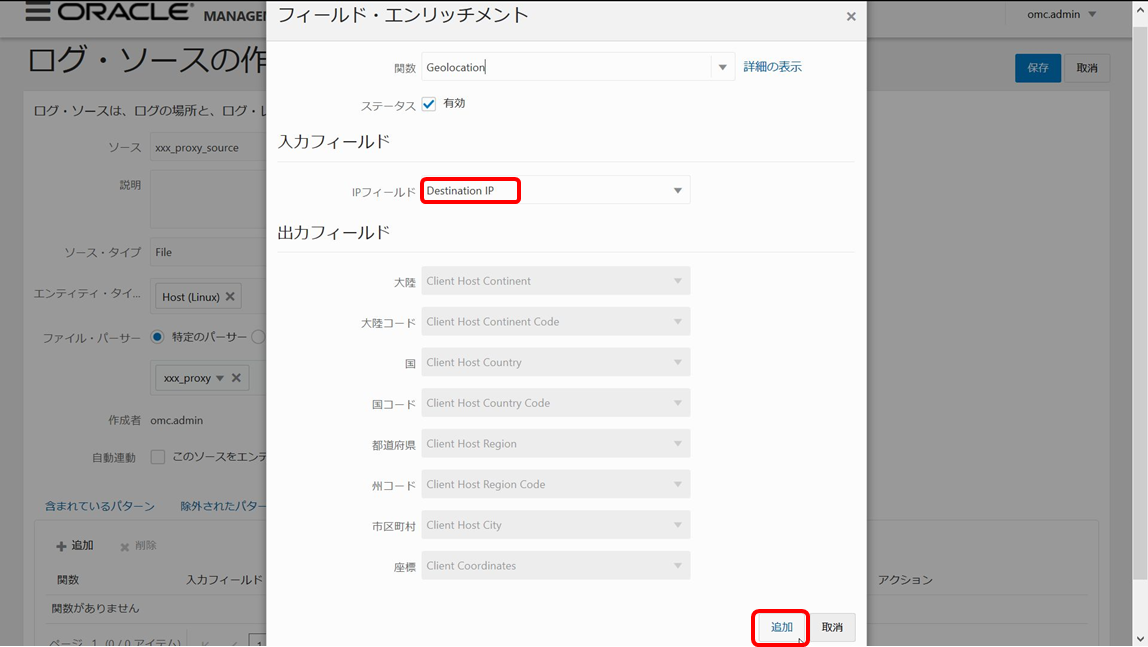The height and width of the screenshot is (647, 1148).
Task: Open the 国コード Country Code dropdown
Action: coord(556,403)
